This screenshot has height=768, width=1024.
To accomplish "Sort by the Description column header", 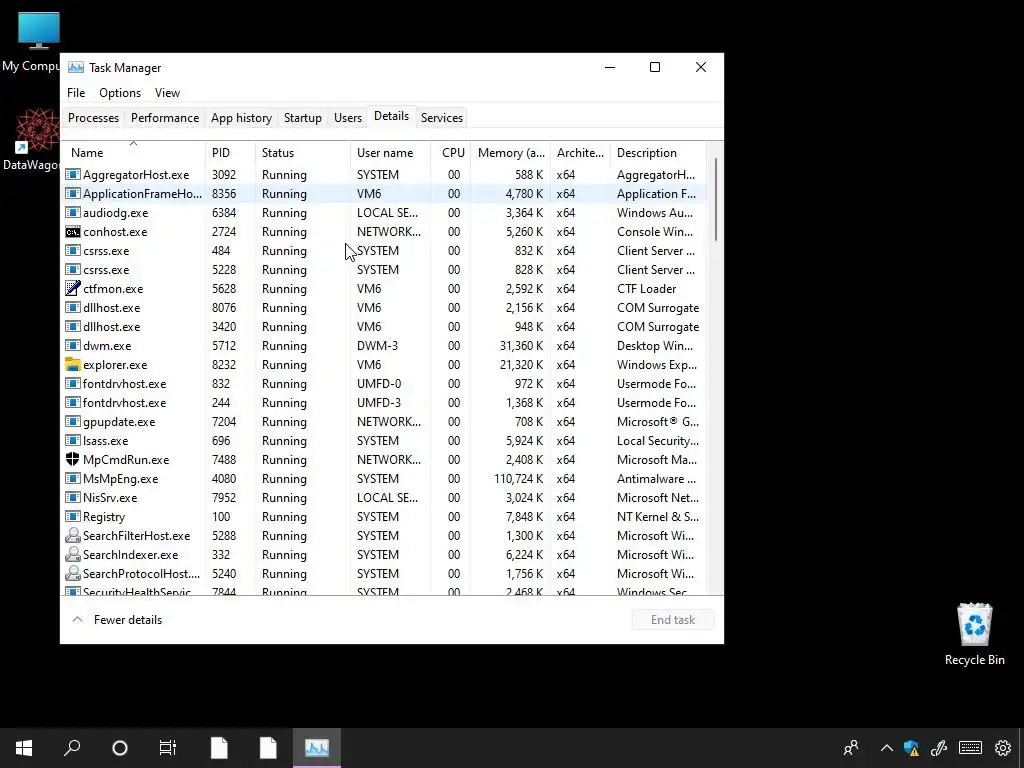I will (658, 153).
